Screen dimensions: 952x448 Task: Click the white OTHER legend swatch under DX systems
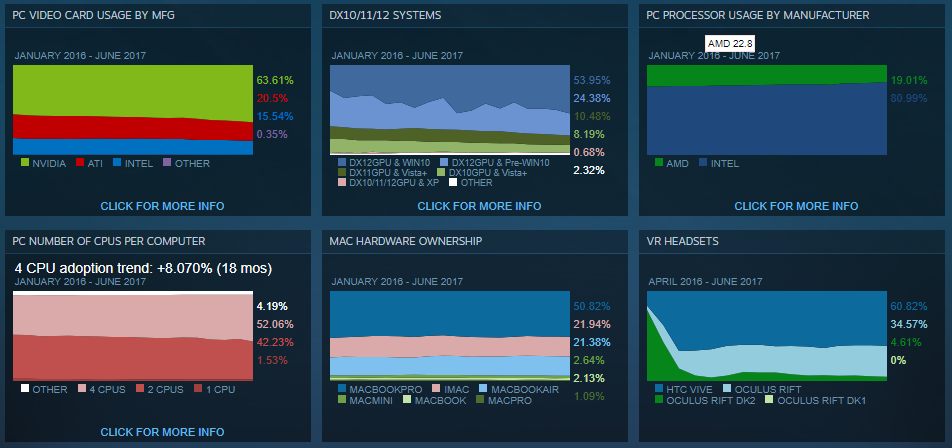click(x=452, y=182)
